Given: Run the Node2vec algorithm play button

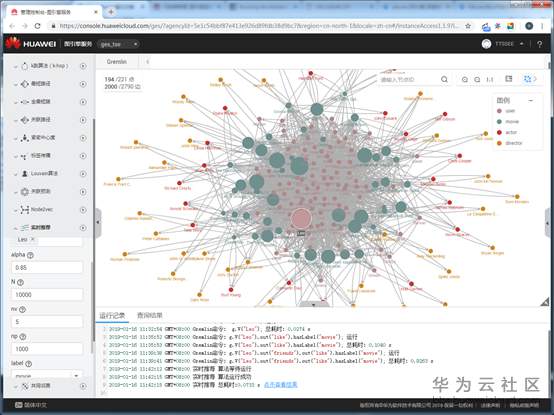Looking at the screenshot, I should 83,210.
